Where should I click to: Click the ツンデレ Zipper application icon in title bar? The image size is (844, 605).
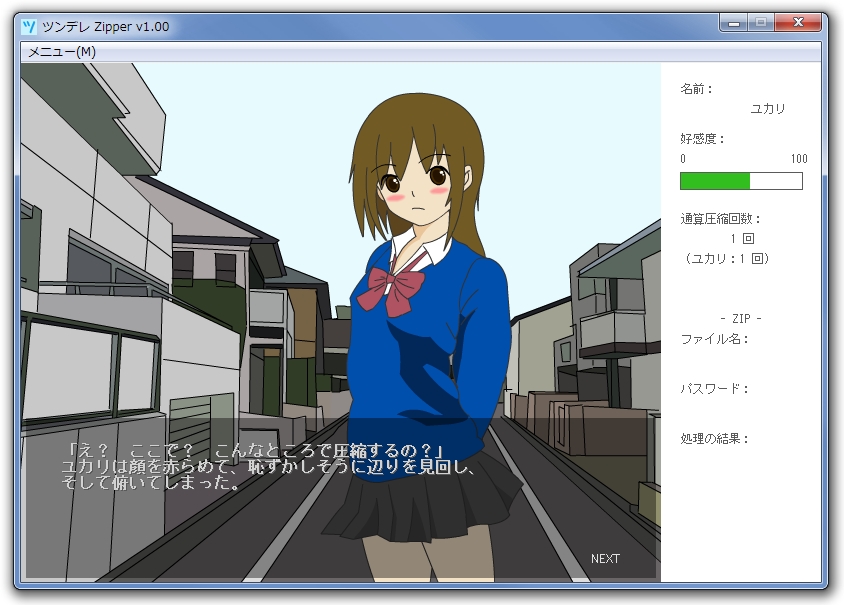(31, 27)
